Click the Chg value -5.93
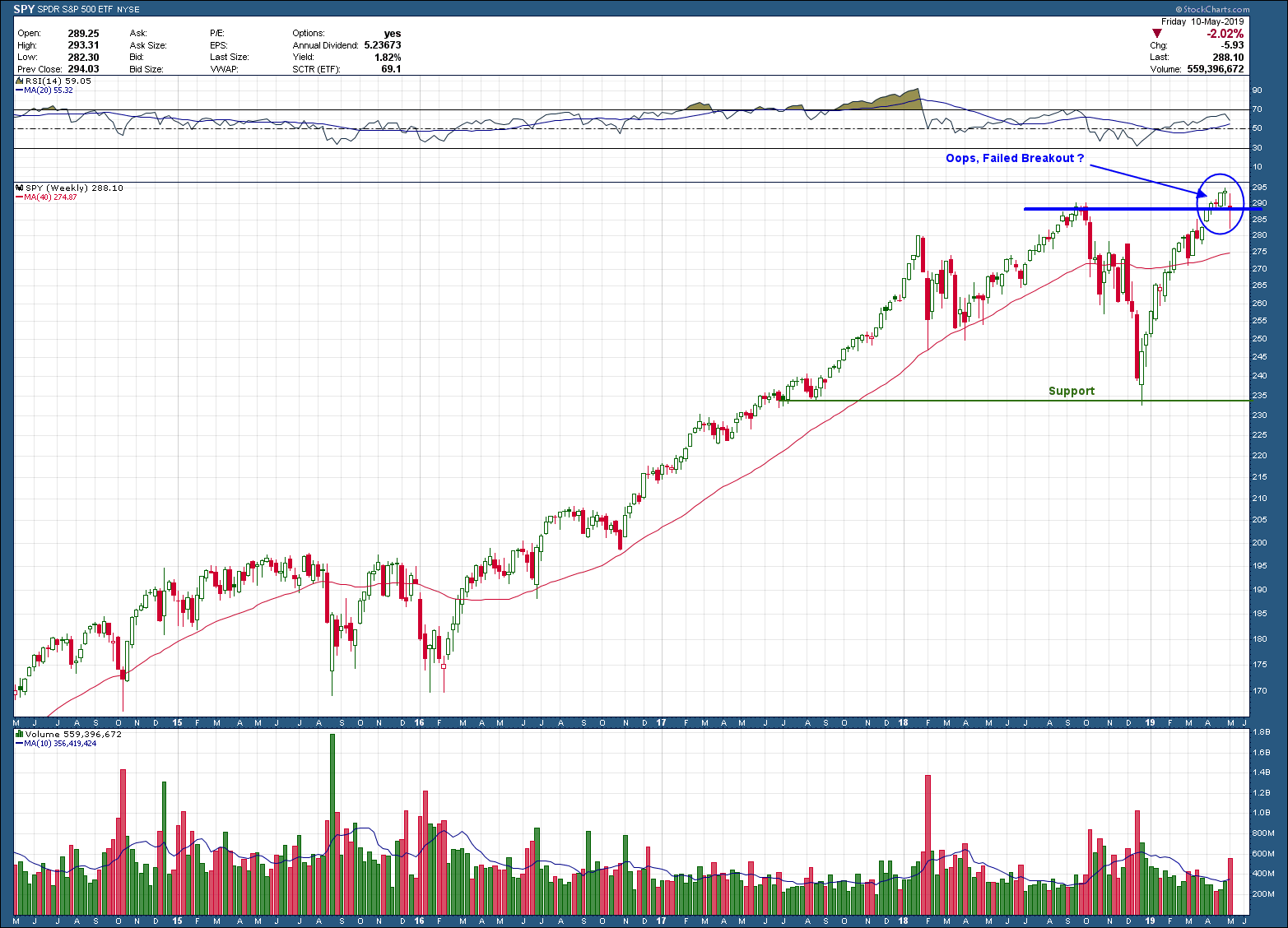1288x928 pixels. (1233, 45)
